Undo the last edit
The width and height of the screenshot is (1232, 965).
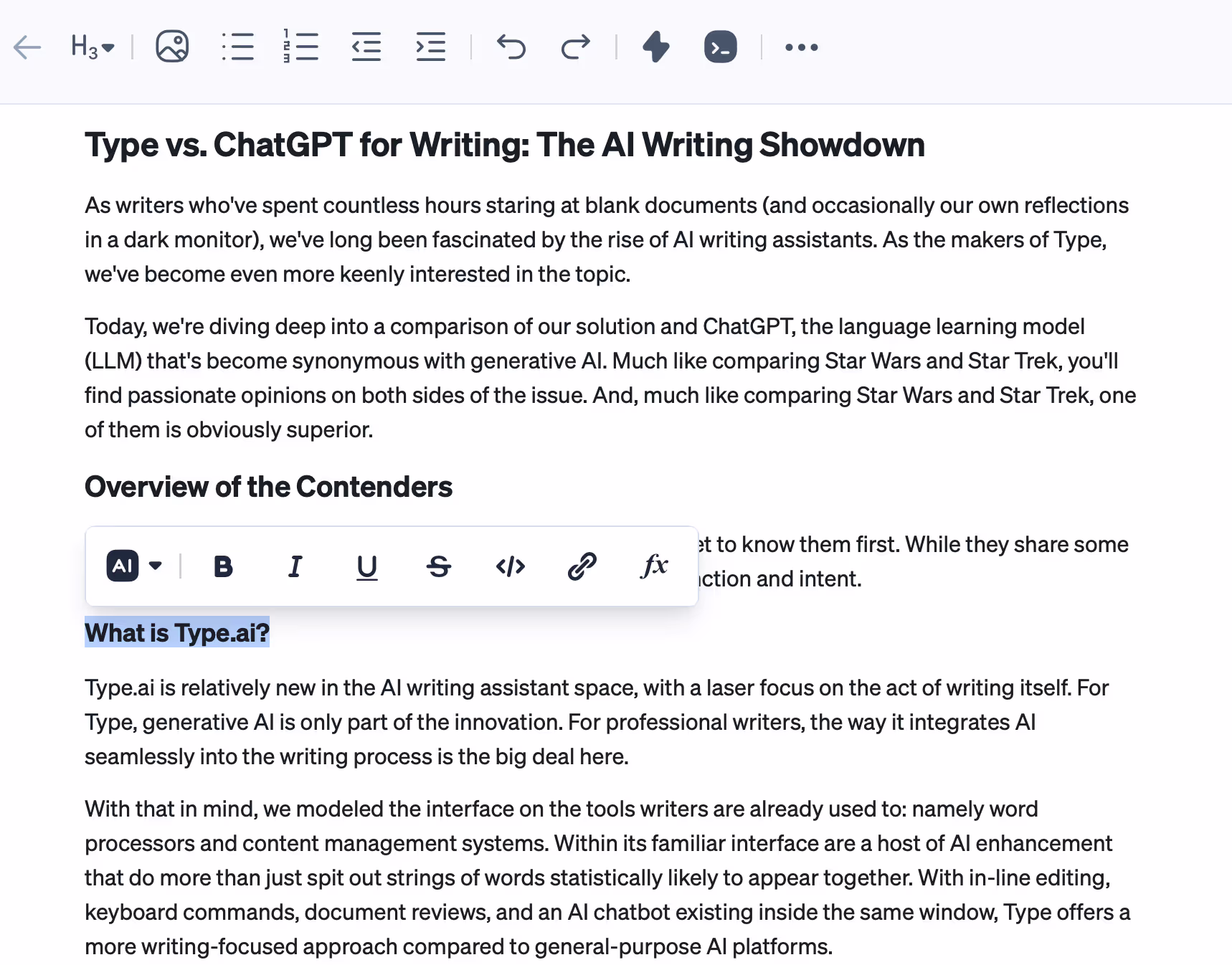click(511, 47)
